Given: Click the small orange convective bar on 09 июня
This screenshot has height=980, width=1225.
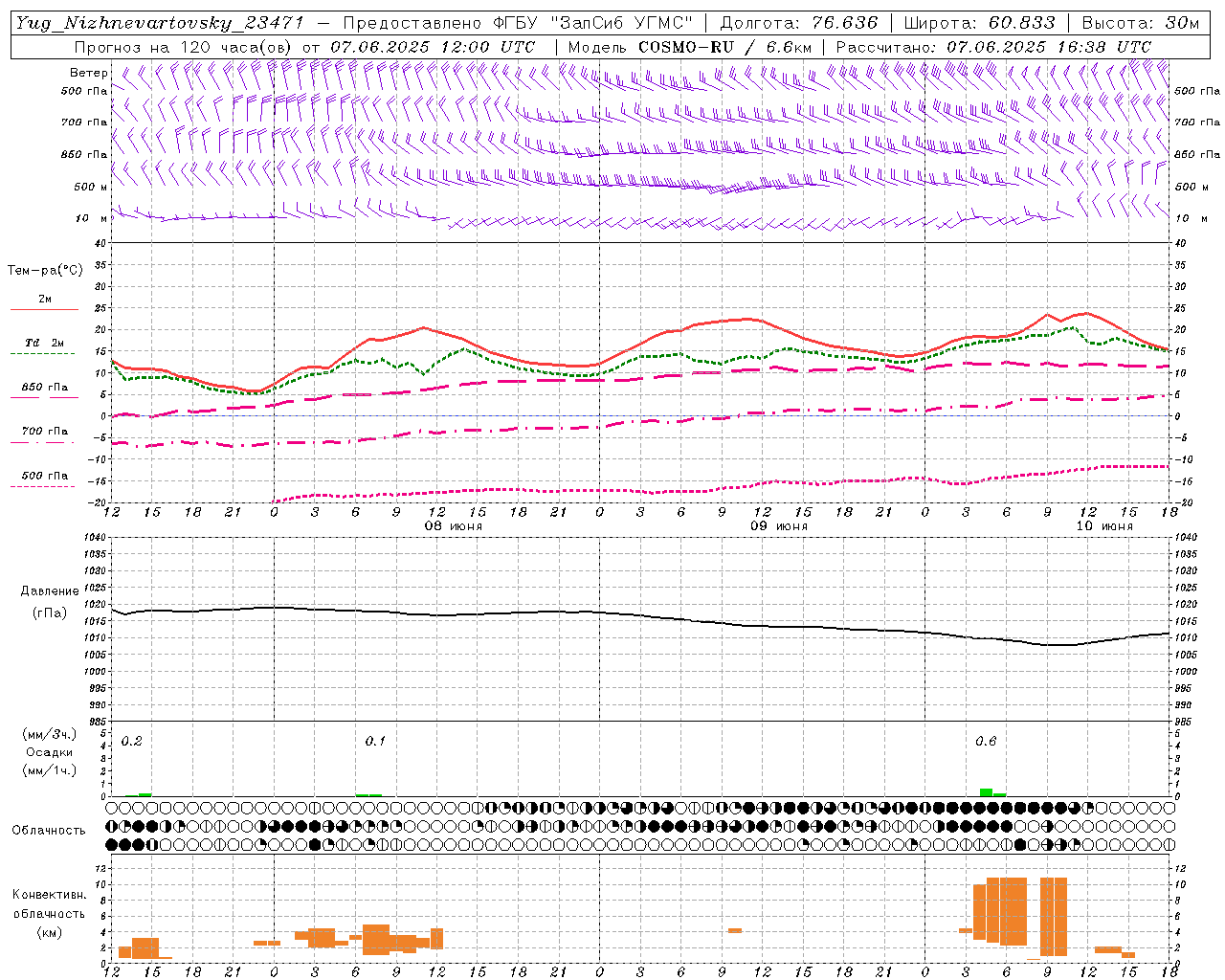Looking at the screenshot, I should point(735,930).
